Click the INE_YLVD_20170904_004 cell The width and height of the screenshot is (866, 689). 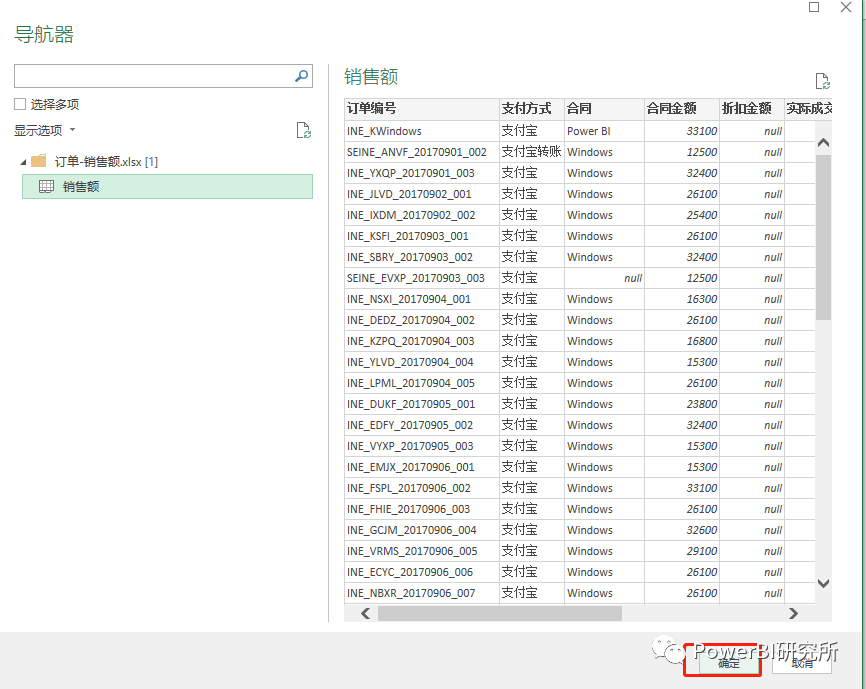[421, 362]
